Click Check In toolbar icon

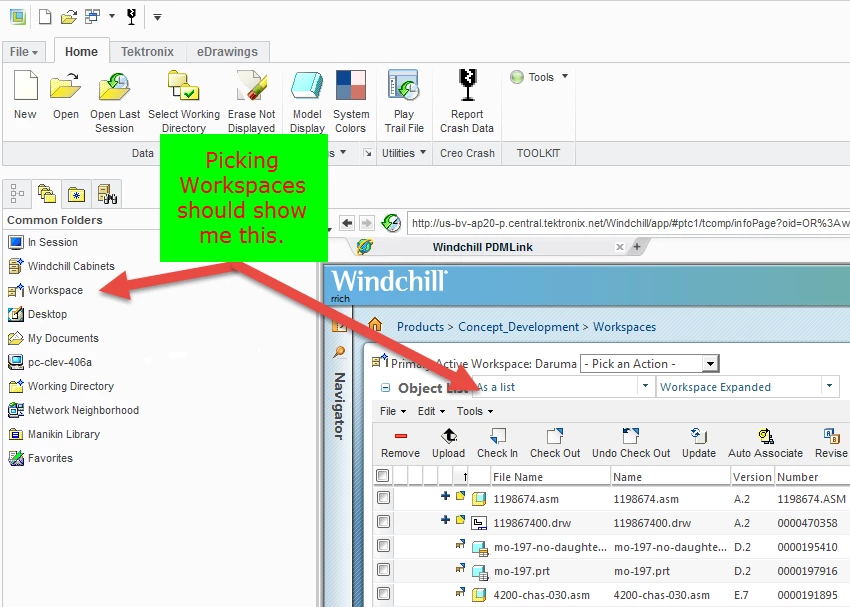point(498,436)
